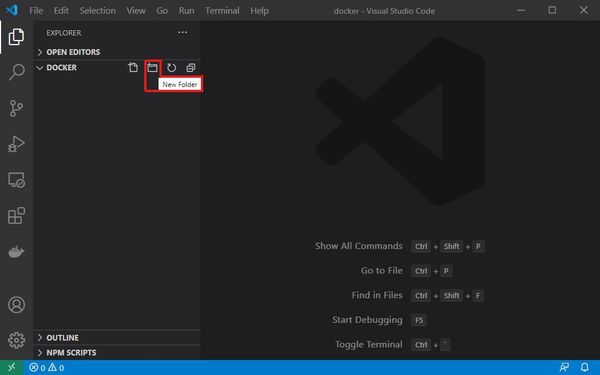This screenshot has width=600, height=375.
Task: Open the Run and Debug view
Action: coord(16,144)
